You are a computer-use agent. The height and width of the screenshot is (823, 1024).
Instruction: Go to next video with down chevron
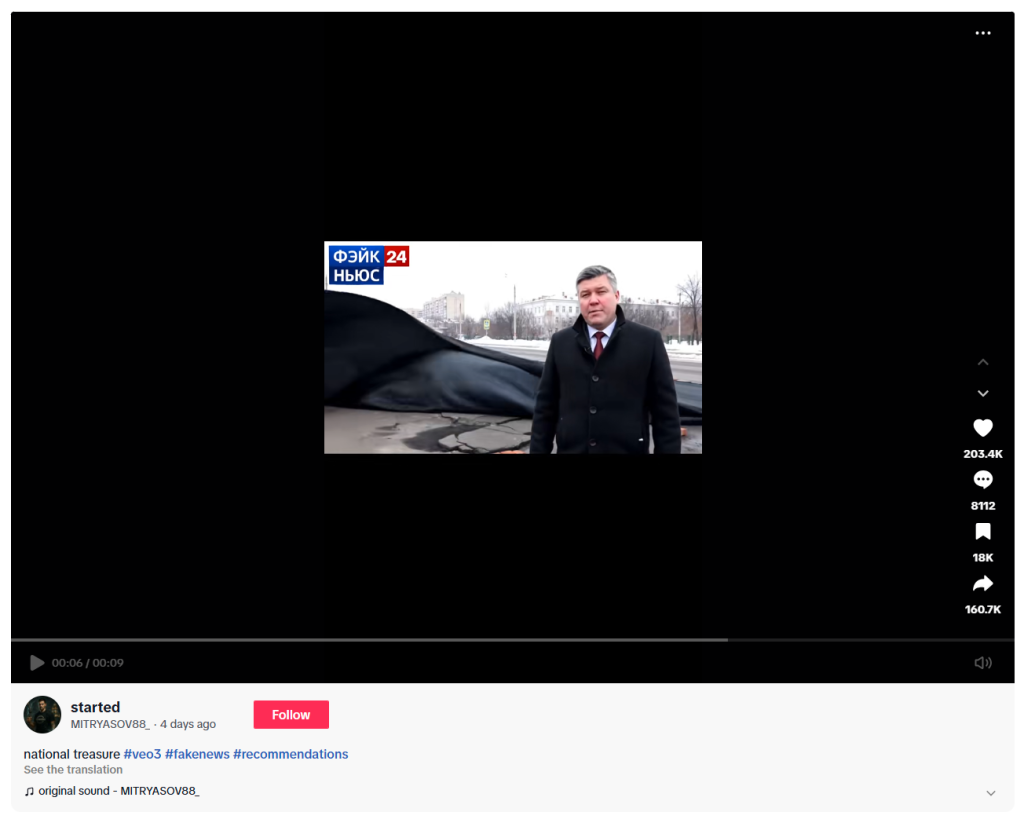(982, 393)
